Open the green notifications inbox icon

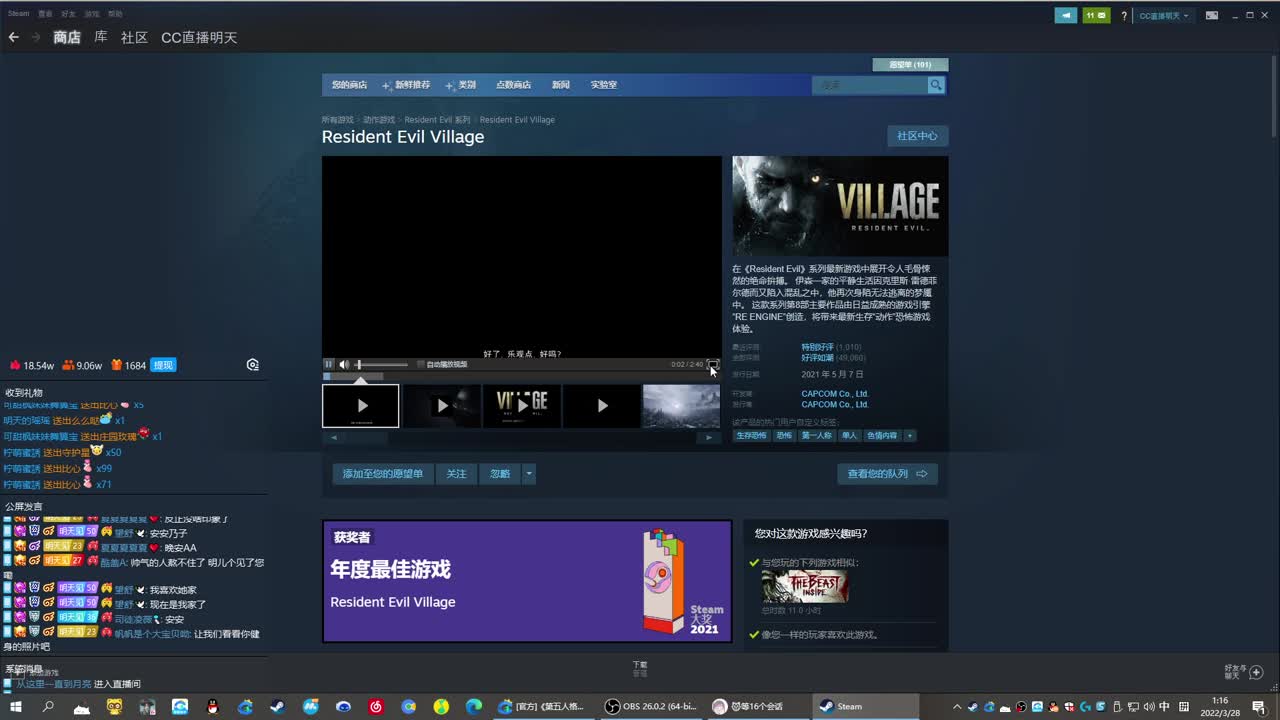pos(1096,15)
